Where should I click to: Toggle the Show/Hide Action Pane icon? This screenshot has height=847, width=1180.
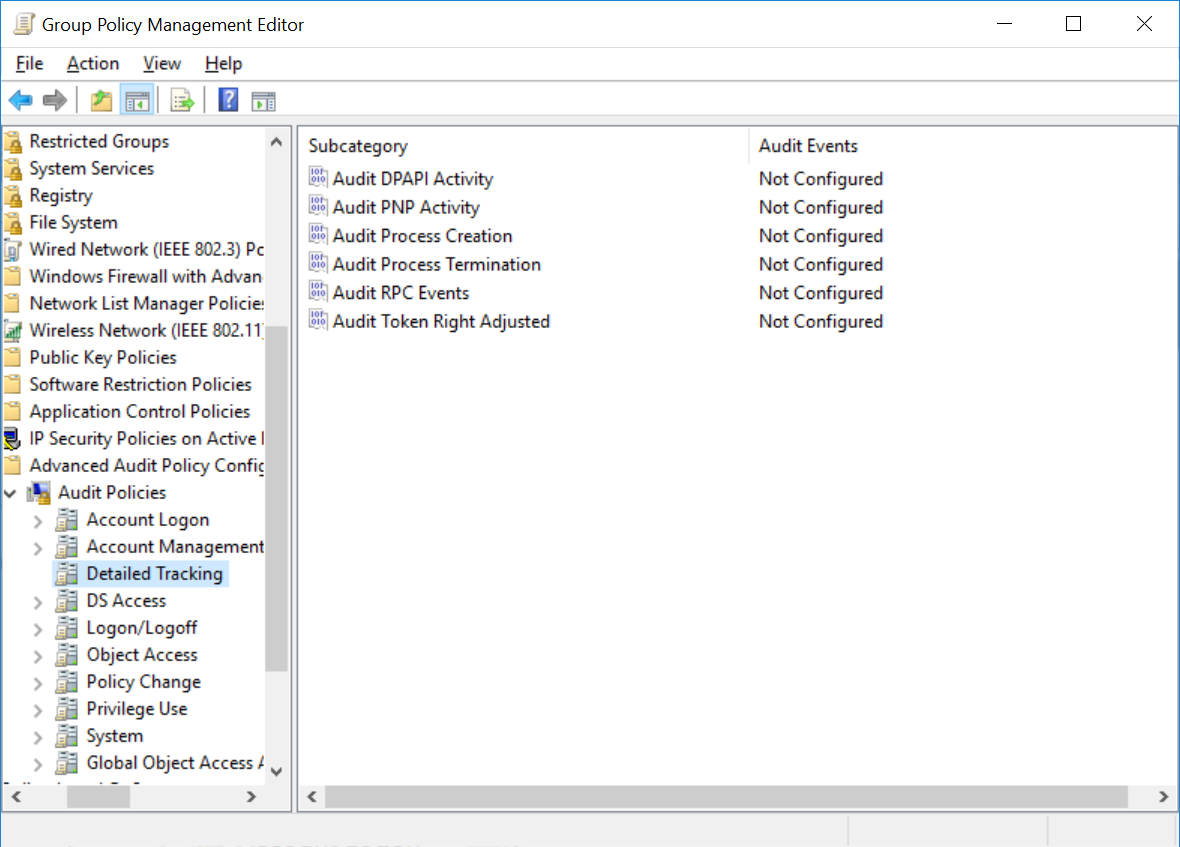tap(263, 100)
